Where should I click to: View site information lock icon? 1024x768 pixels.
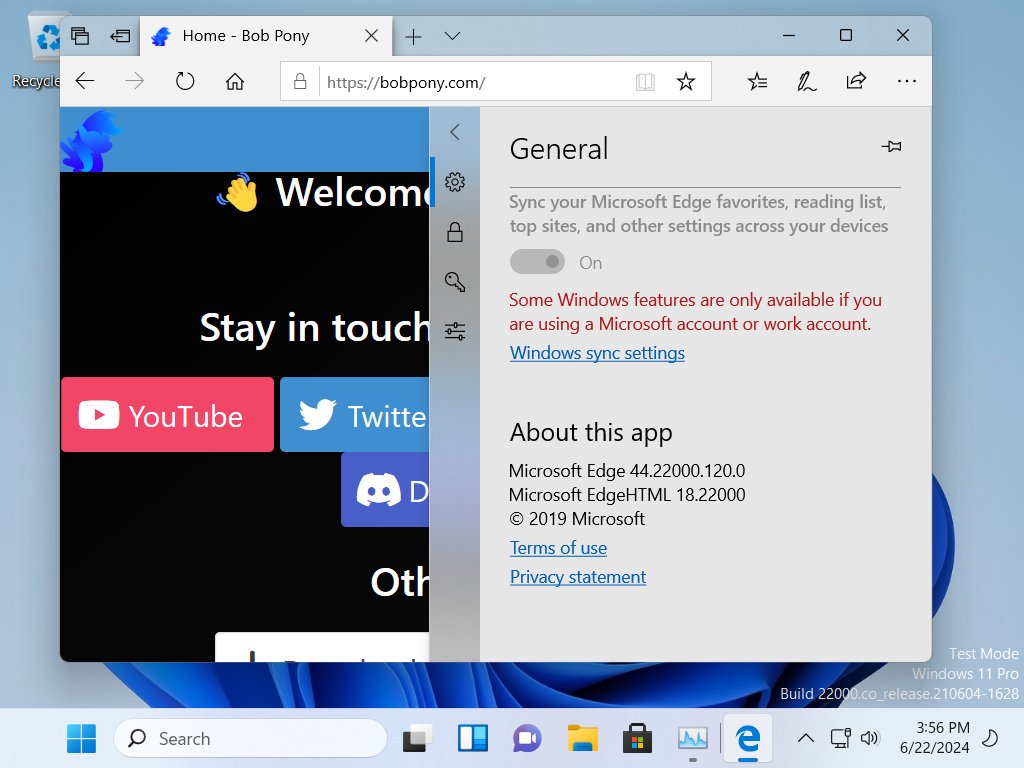[x=300, y=82]
